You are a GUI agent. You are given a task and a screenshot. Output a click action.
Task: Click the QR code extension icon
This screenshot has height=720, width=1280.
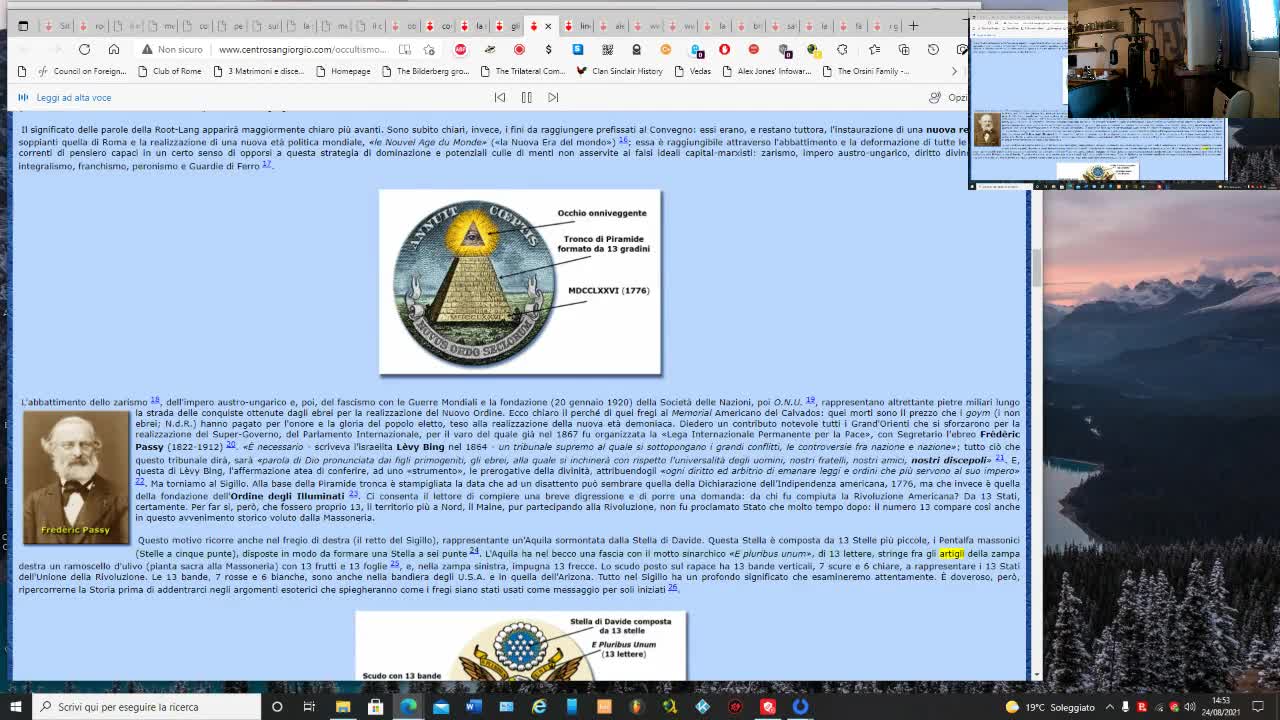(x=607, y=49)
